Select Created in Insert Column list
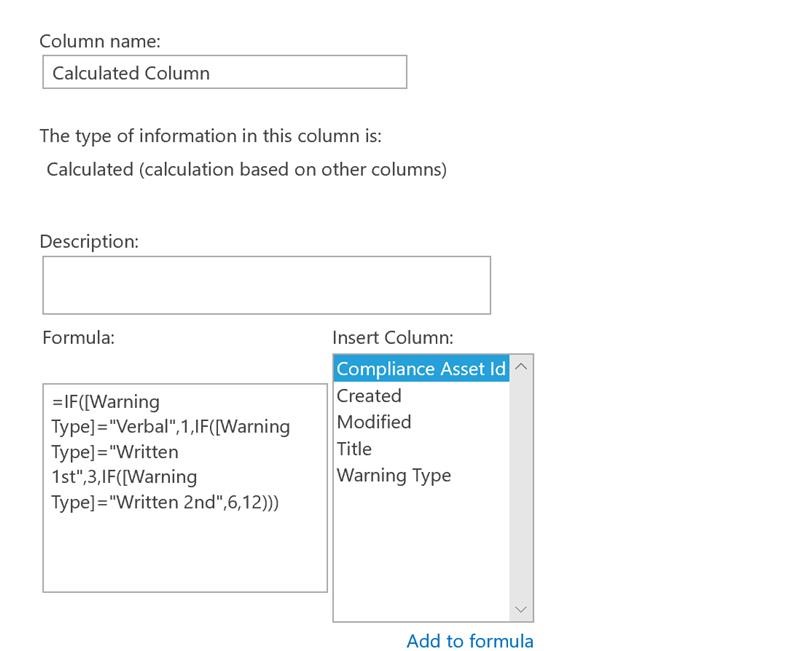Image resolution: width=800 pixels, height=651 pixels. pos(369,395)
